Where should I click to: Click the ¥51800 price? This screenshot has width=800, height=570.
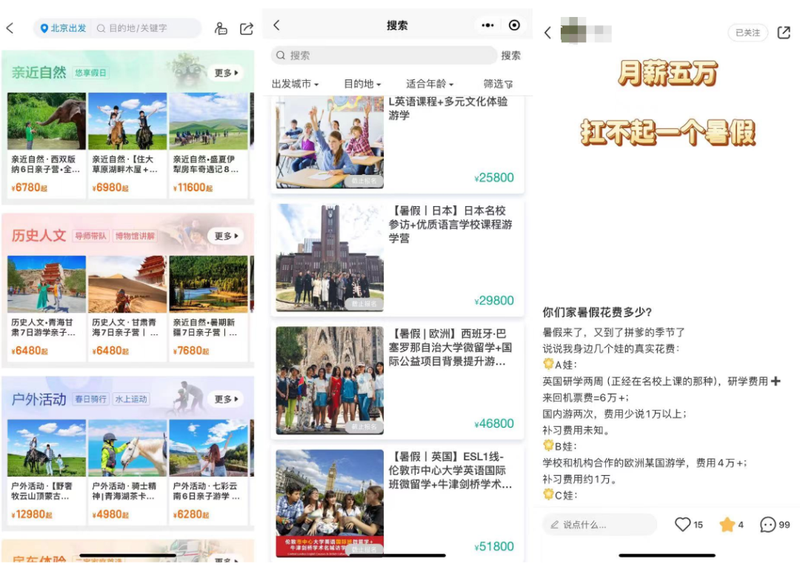click(x=494, y=547)
